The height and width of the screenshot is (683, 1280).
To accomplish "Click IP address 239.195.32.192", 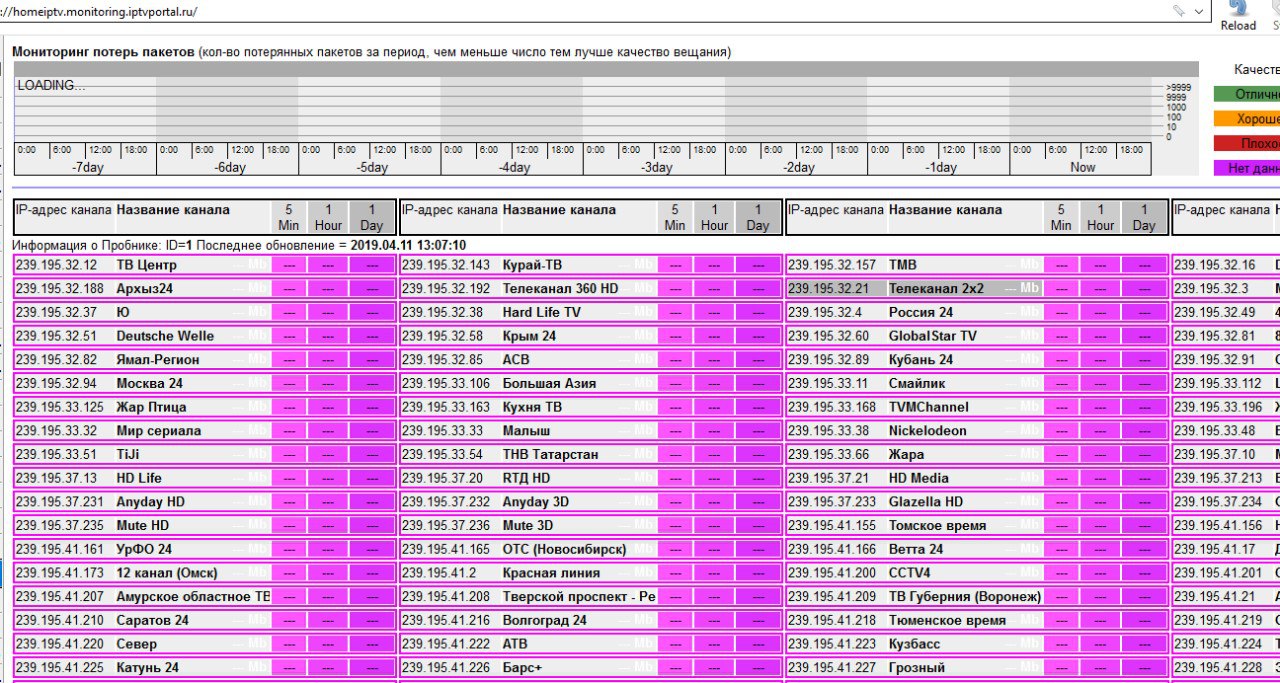I will click(446, 289).
